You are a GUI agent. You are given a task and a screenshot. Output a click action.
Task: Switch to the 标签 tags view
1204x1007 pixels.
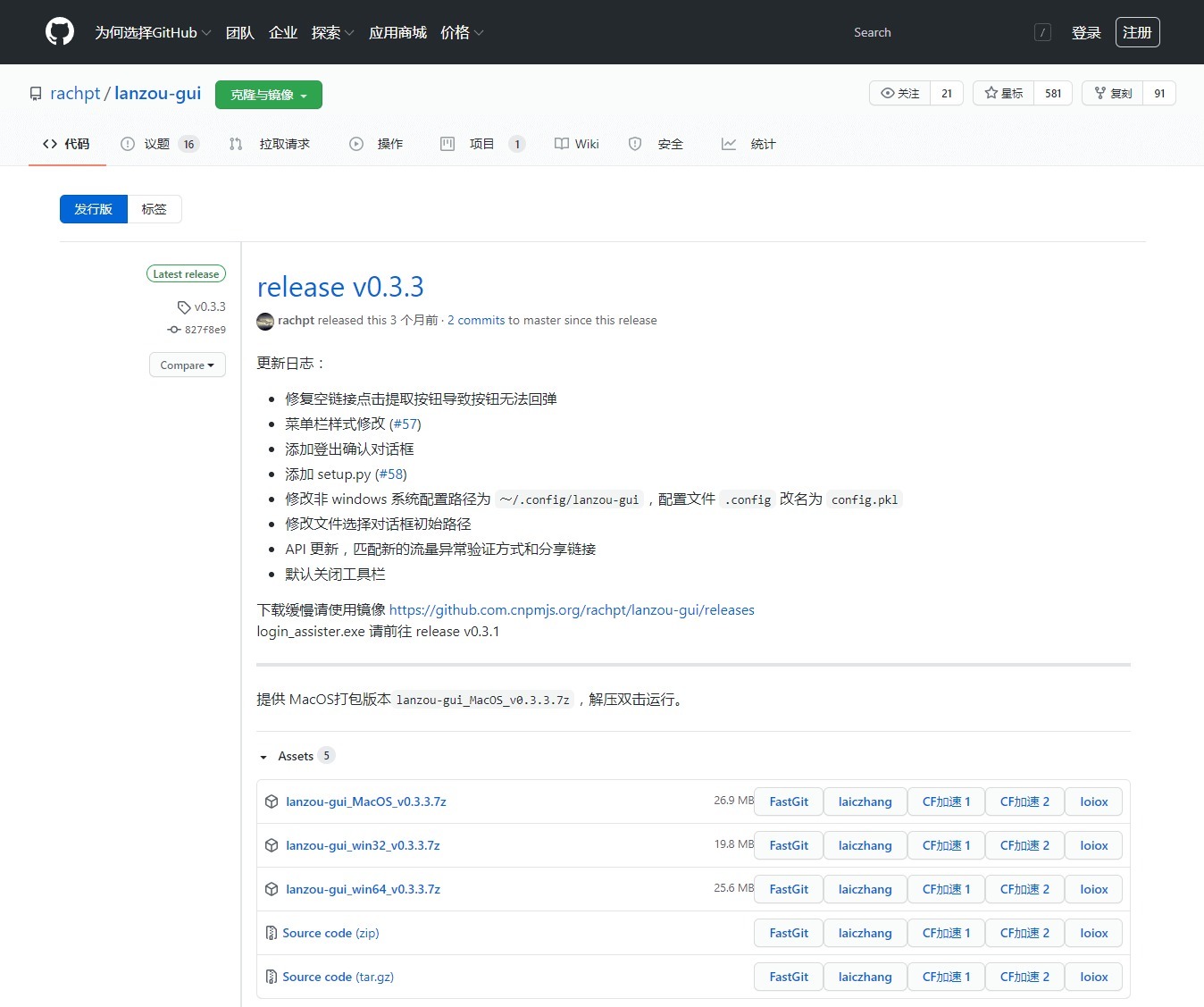click(154, 209)
